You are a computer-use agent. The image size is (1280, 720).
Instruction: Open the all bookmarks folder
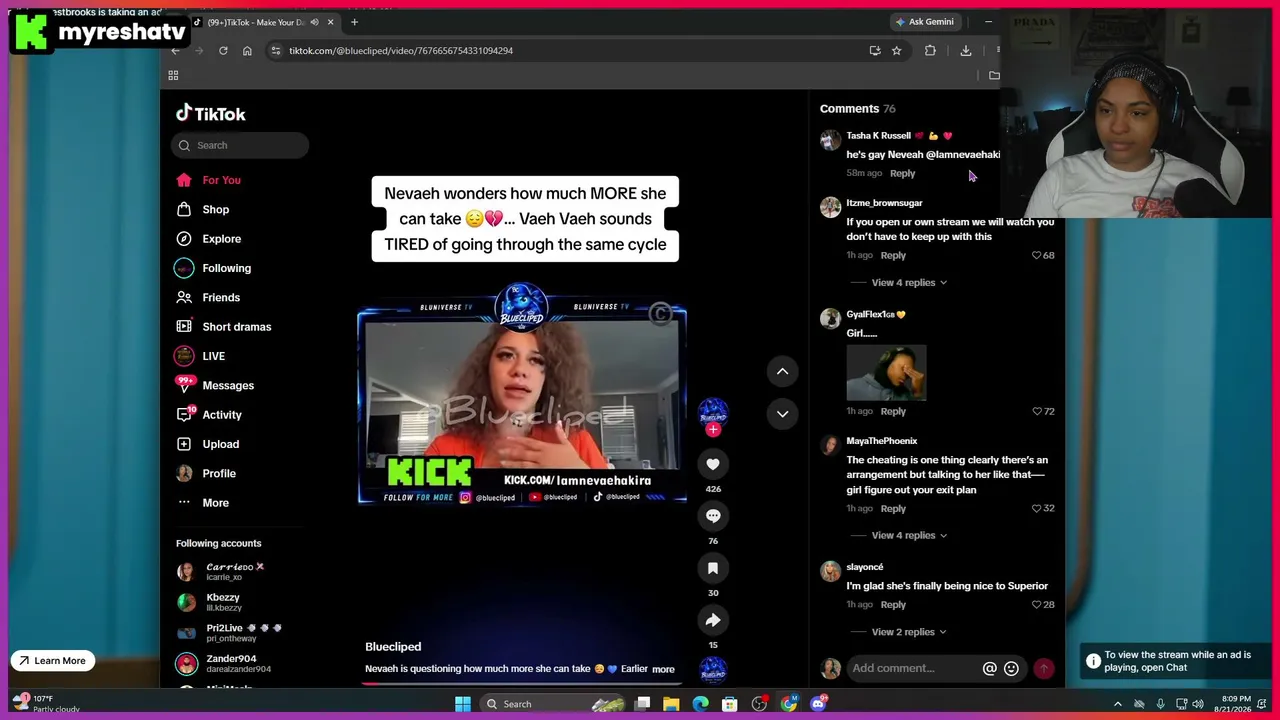(x=994, y=75)
